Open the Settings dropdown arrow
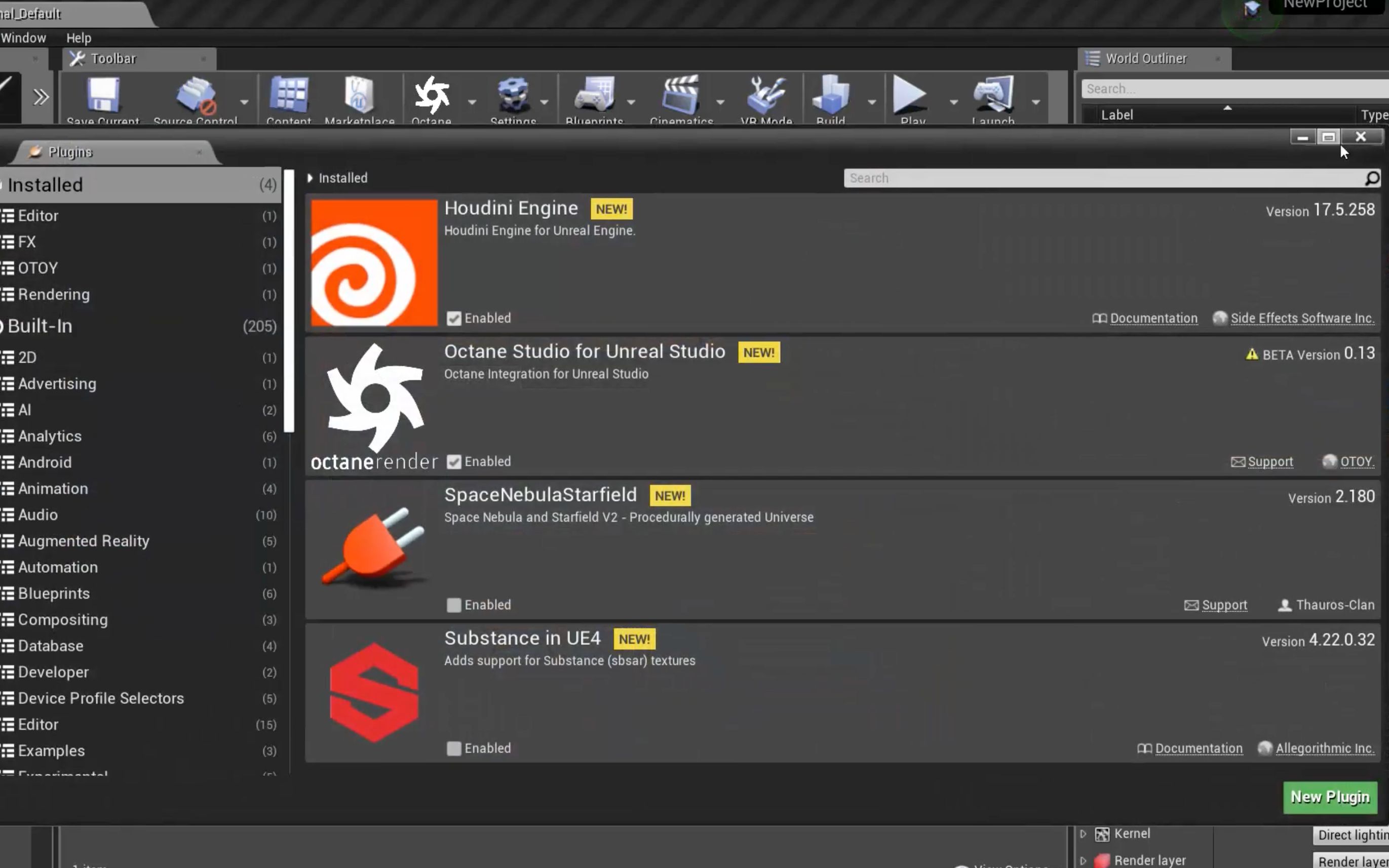This screenshot has width=1389, height=868. [545, 102]
